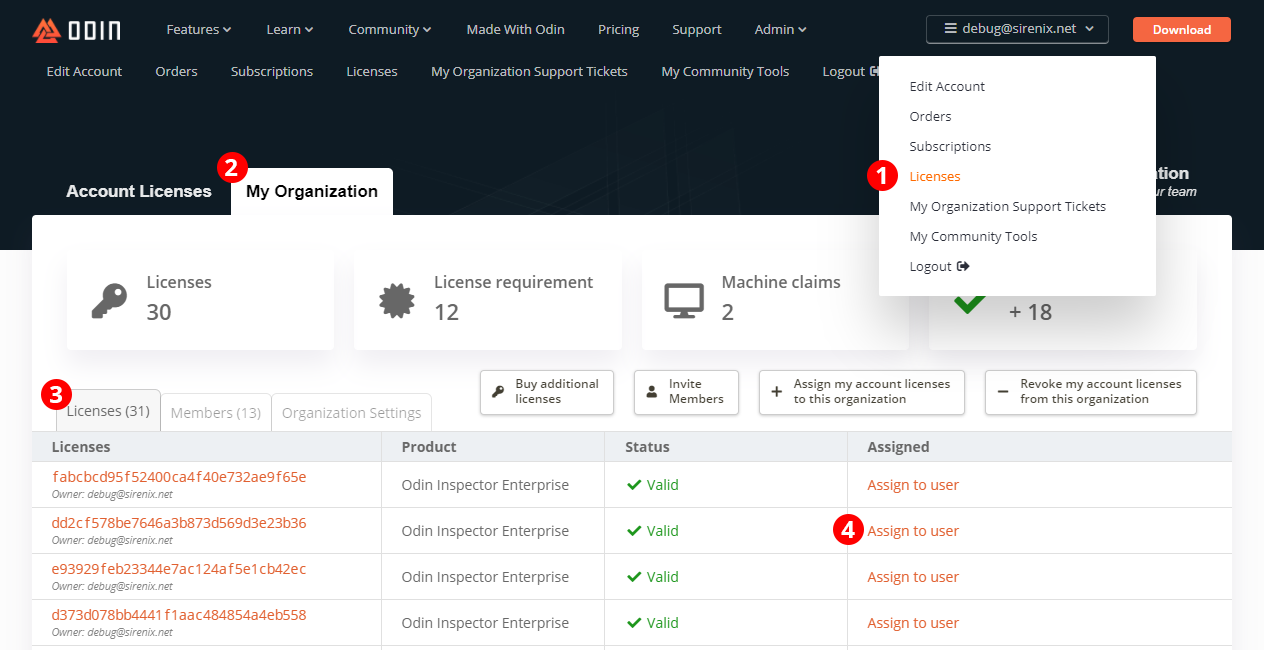Click the orange Download button

(x=1182, y=30)
